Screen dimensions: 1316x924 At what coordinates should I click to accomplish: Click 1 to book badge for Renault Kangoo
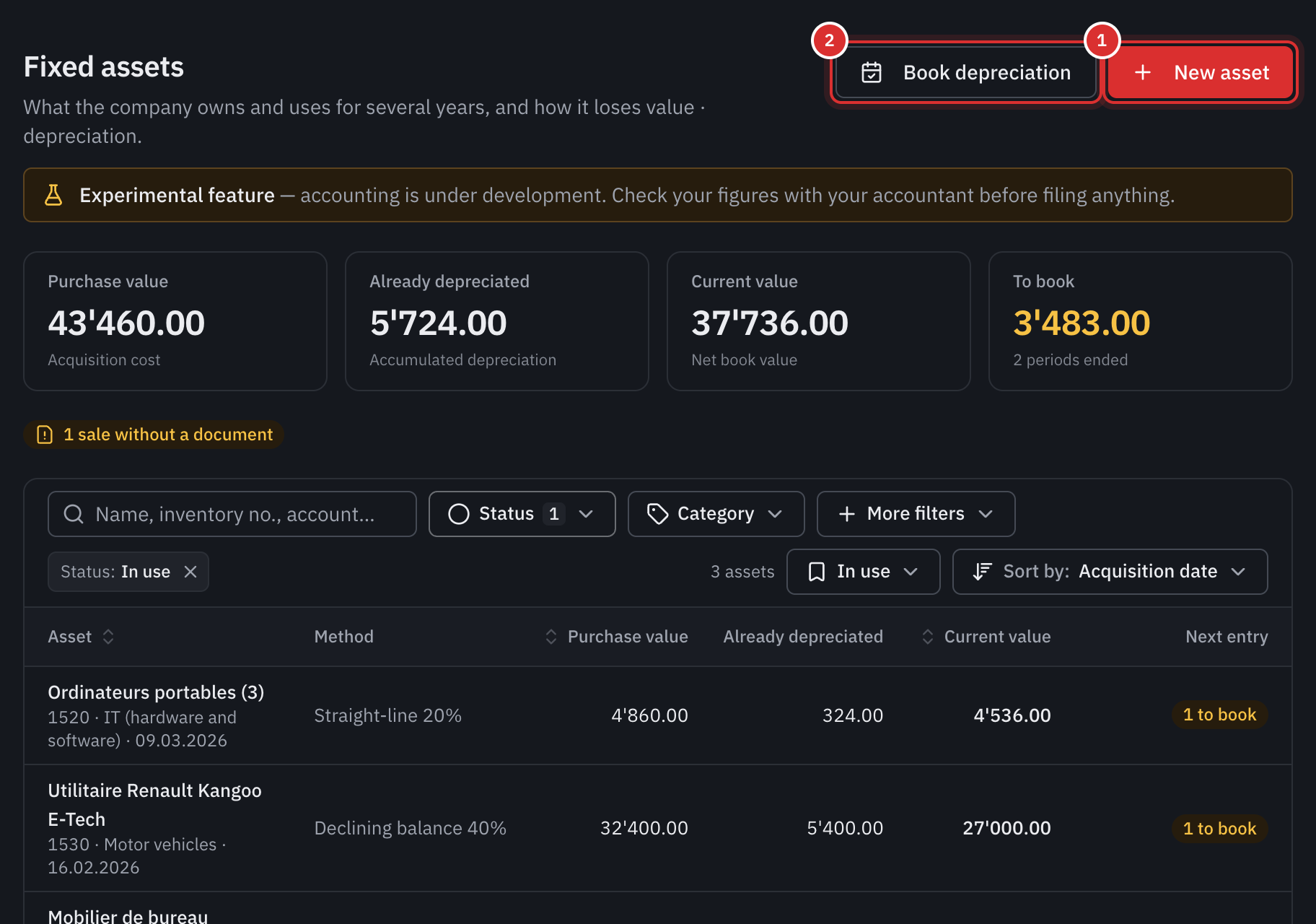[x=1219, y=829]
